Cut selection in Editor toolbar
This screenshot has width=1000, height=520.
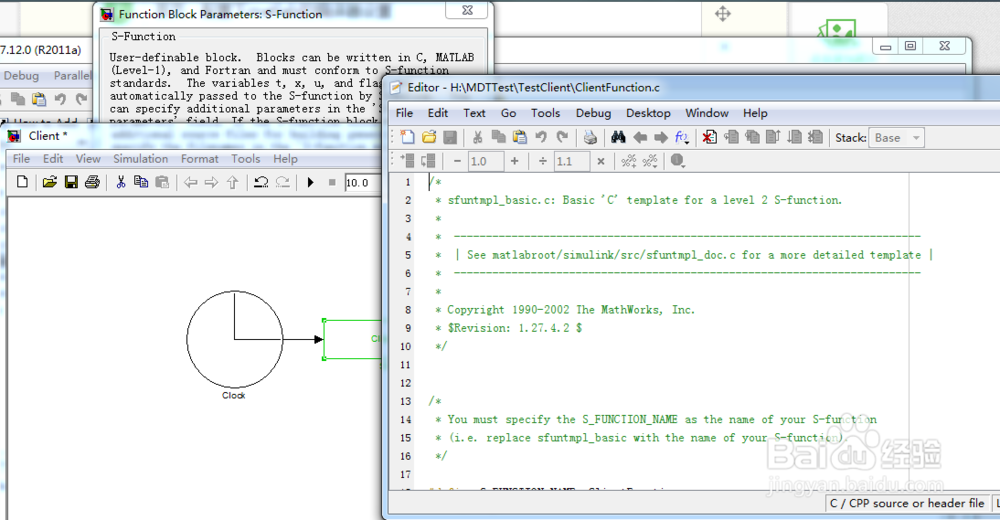tap(477, 137)
